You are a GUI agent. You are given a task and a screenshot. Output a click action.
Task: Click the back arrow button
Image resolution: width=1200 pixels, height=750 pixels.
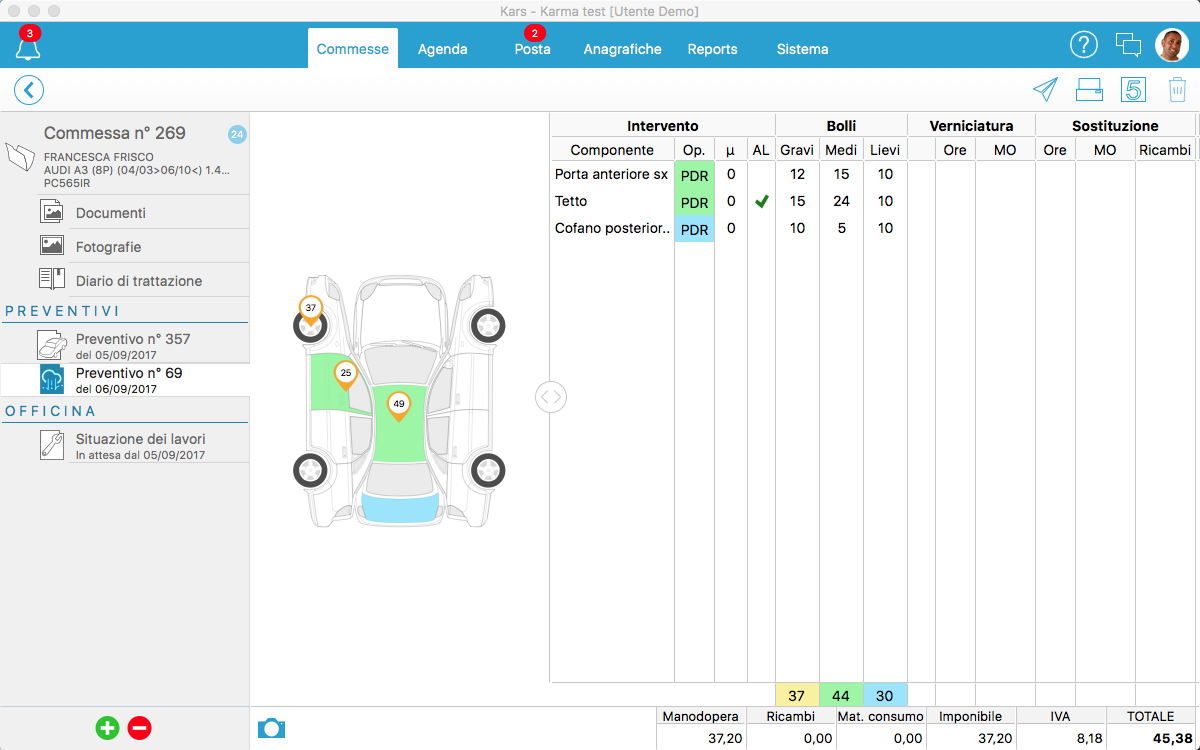click(29, 90)
